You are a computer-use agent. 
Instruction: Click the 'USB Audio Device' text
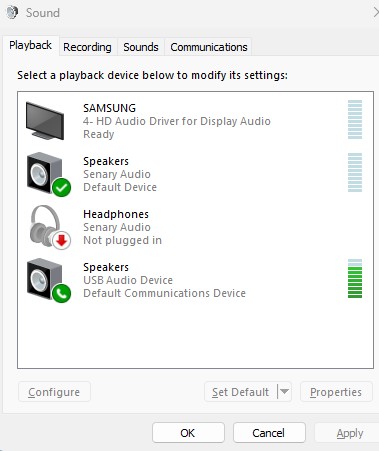coord(128,280)
